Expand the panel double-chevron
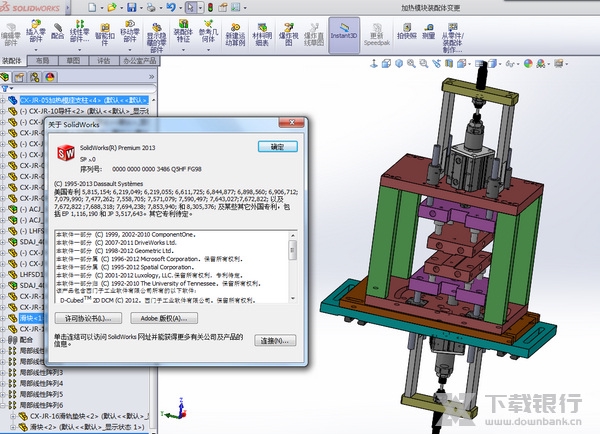Image resolution: width=600 pixels, height=434 pixels. tap(152, 77)
